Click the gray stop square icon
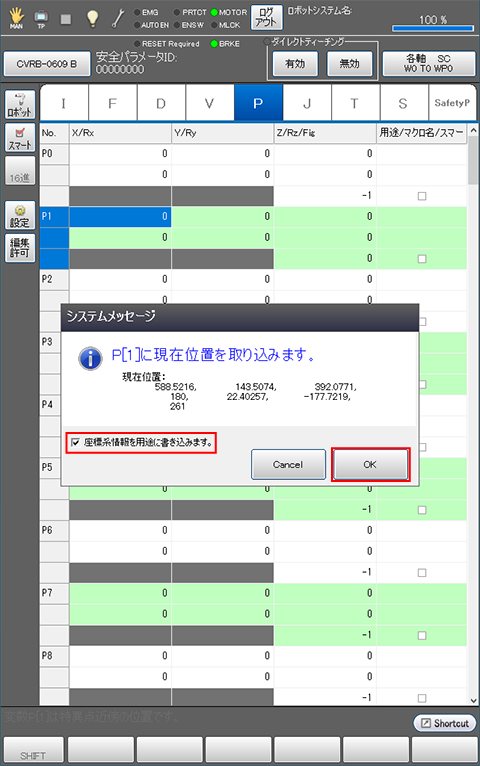The width and height of the screenshot is (480, 766). pos(66,19)
